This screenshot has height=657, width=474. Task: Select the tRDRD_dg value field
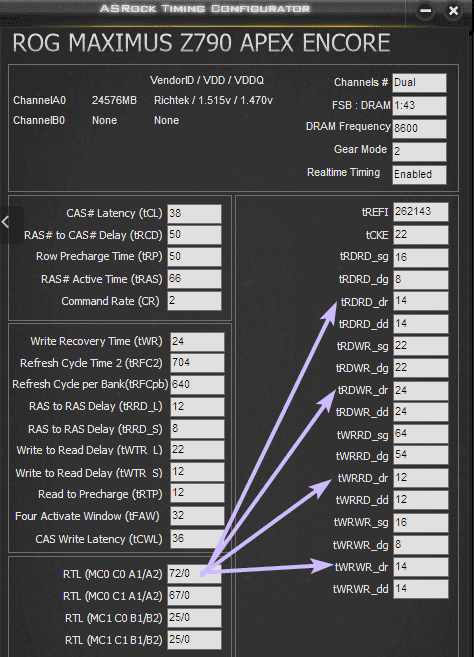pos(421,279)
